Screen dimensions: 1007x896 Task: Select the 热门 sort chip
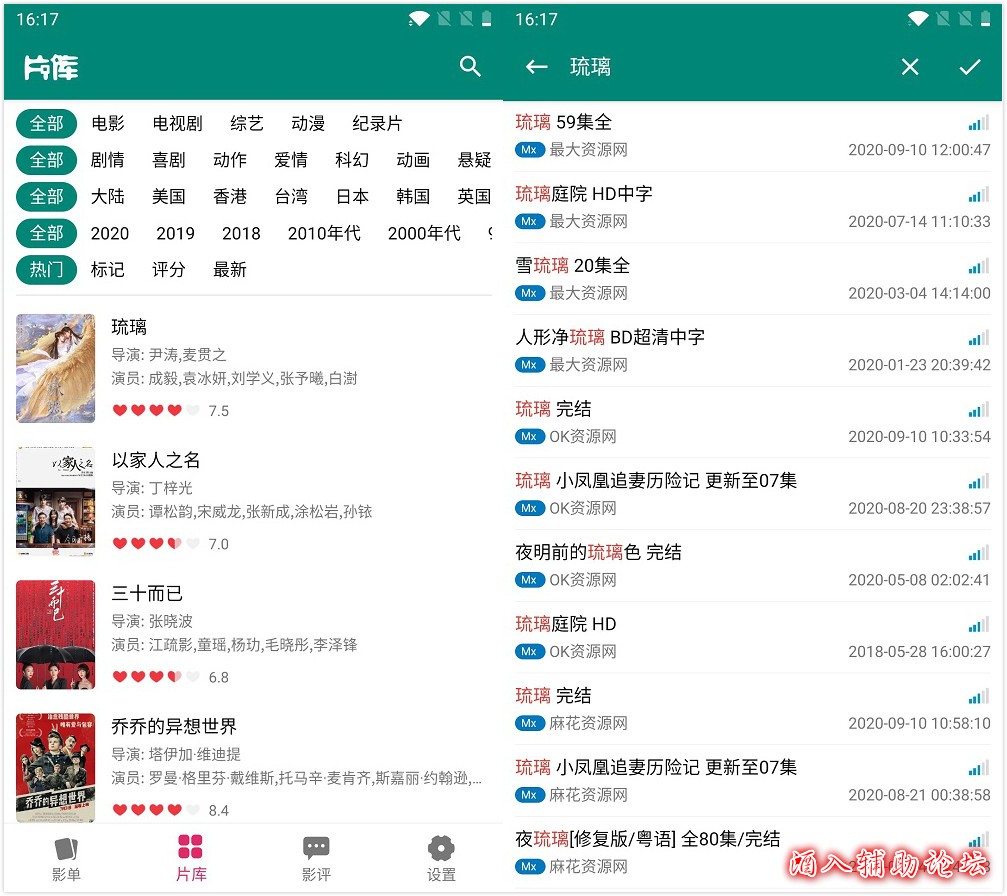pos(46,270)
